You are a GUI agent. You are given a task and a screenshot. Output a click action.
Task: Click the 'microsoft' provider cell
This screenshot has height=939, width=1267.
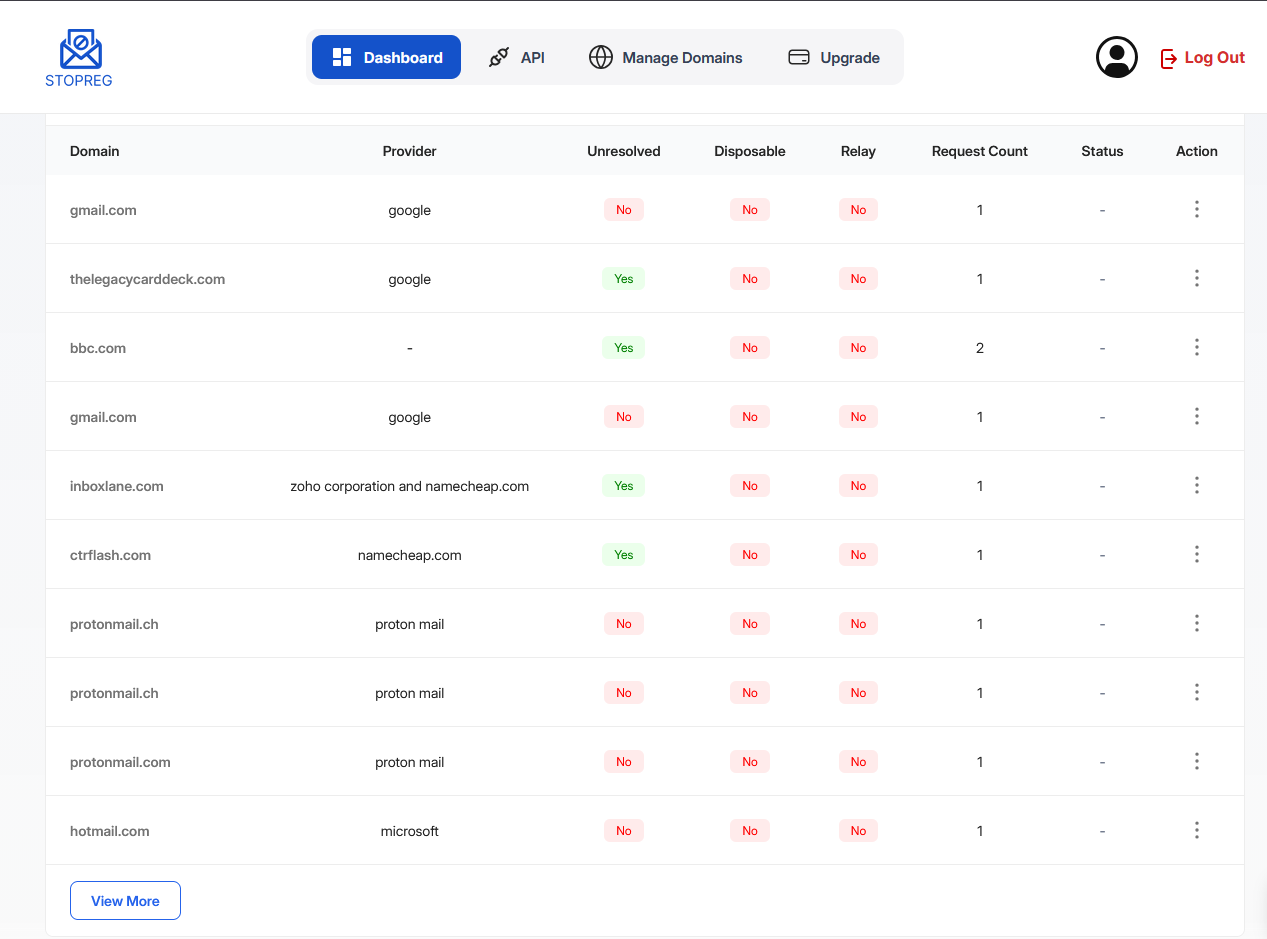(x=409, y=831)
